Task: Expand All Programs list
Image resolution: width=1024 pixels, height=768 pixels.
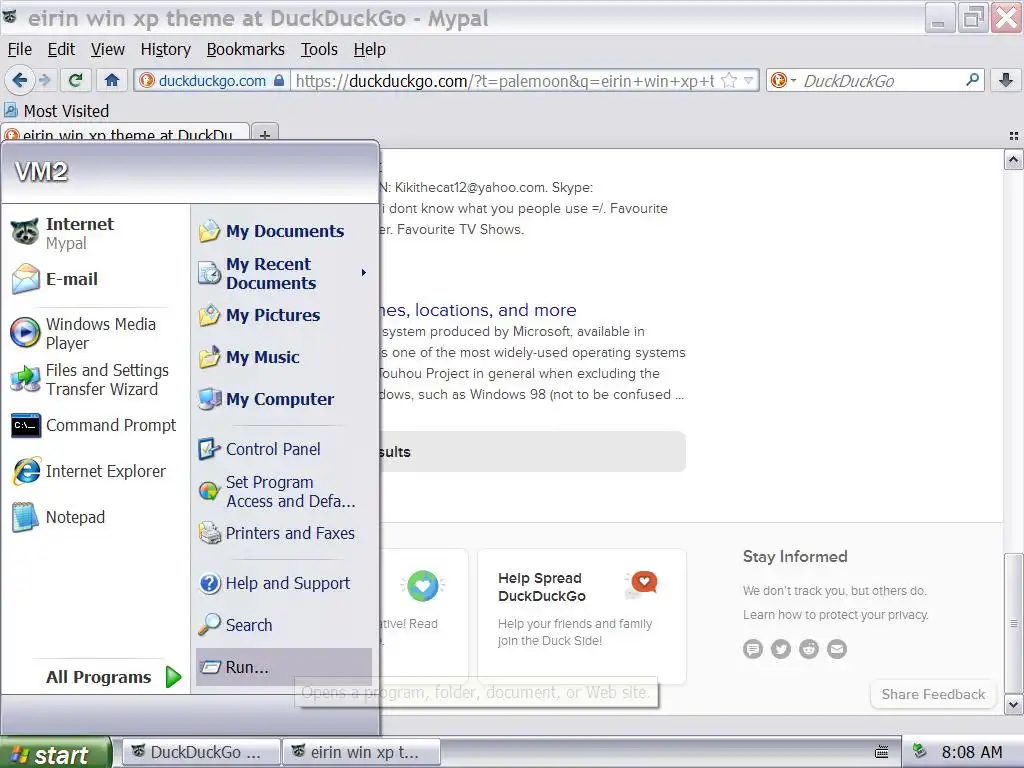Action: click(112, 677)
